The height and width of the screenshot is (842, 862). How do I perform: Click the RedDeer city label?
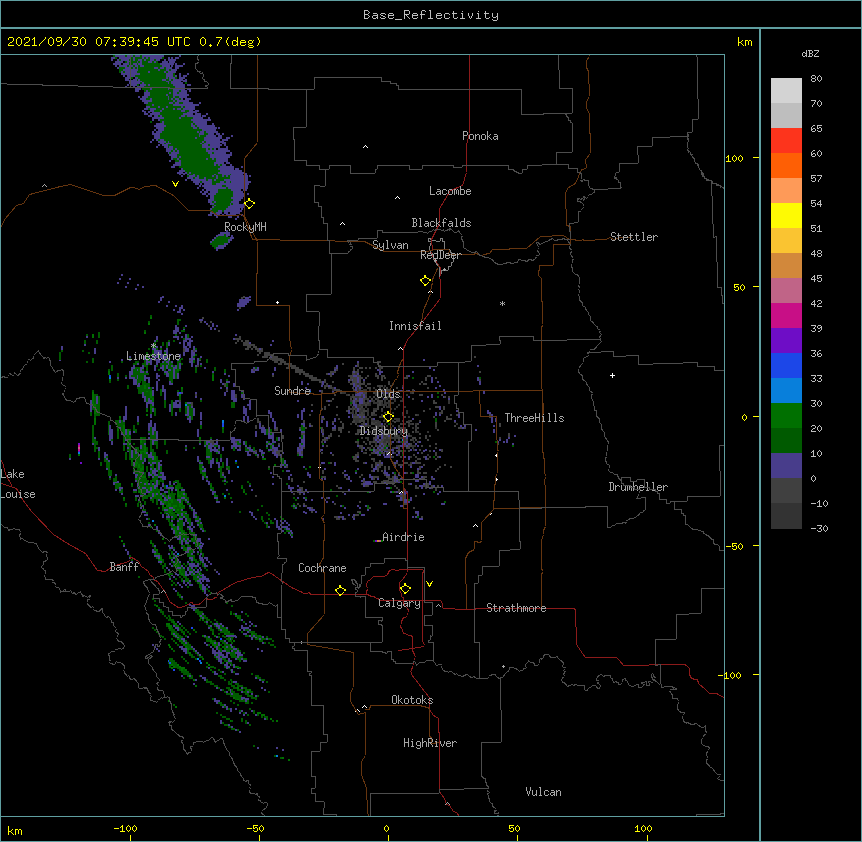tap(440, 255)
